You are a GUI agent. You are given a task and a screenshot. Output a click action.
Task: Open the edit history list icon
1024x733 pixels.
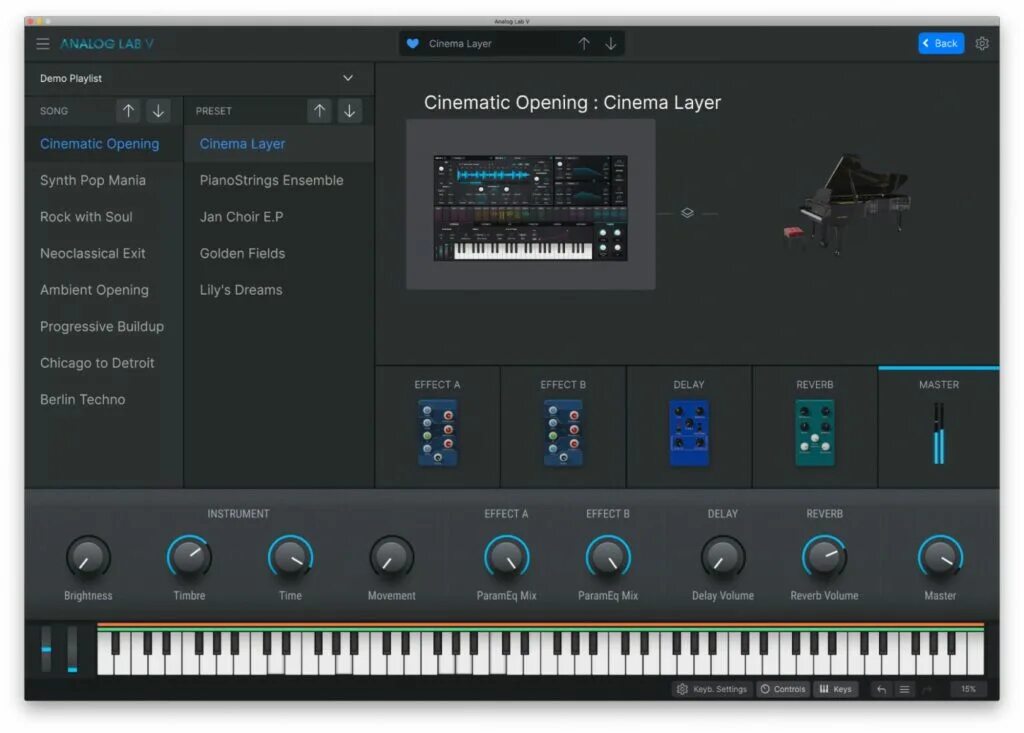point(904,689)
